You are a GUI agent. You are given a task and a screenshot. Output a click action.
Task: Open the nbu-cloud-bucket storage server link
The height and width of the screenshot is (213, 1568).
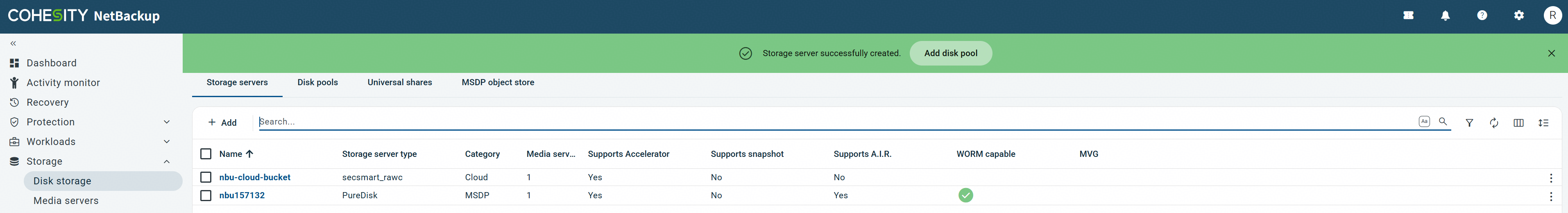click(x=254, y=177)
